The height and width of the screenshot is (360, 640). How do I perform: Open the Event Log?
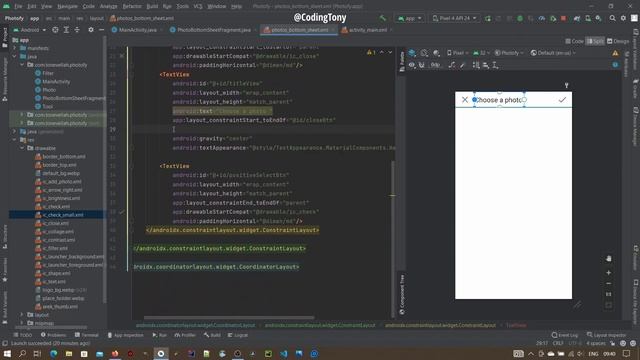click(x=565, y=335)
